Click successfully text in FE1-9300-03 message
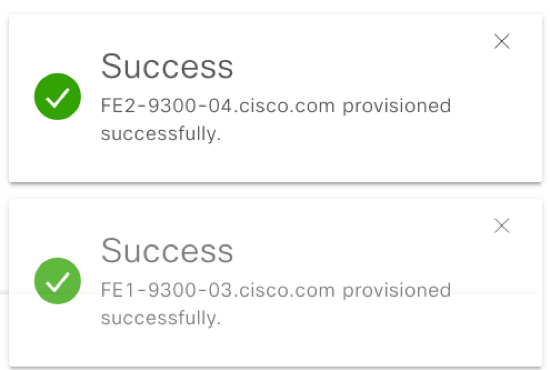 pos(161,318)
